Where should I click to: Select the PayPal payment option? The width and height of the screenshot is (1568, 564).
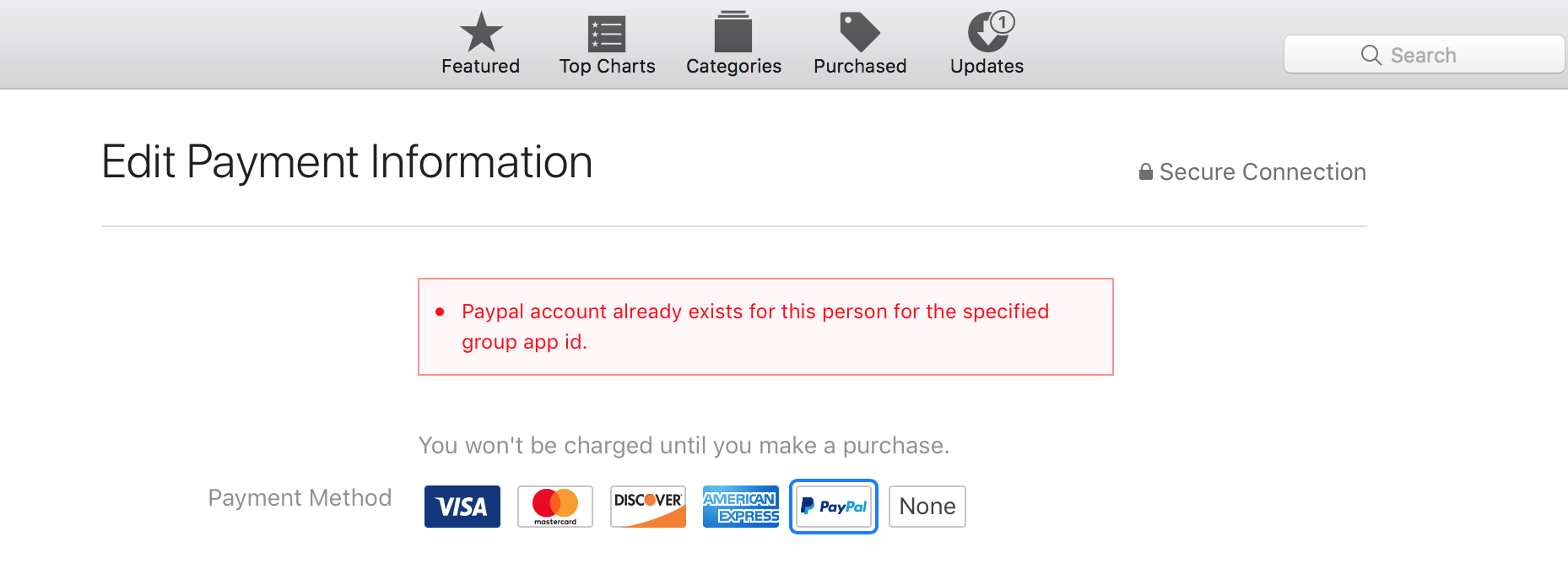(833, 507)
